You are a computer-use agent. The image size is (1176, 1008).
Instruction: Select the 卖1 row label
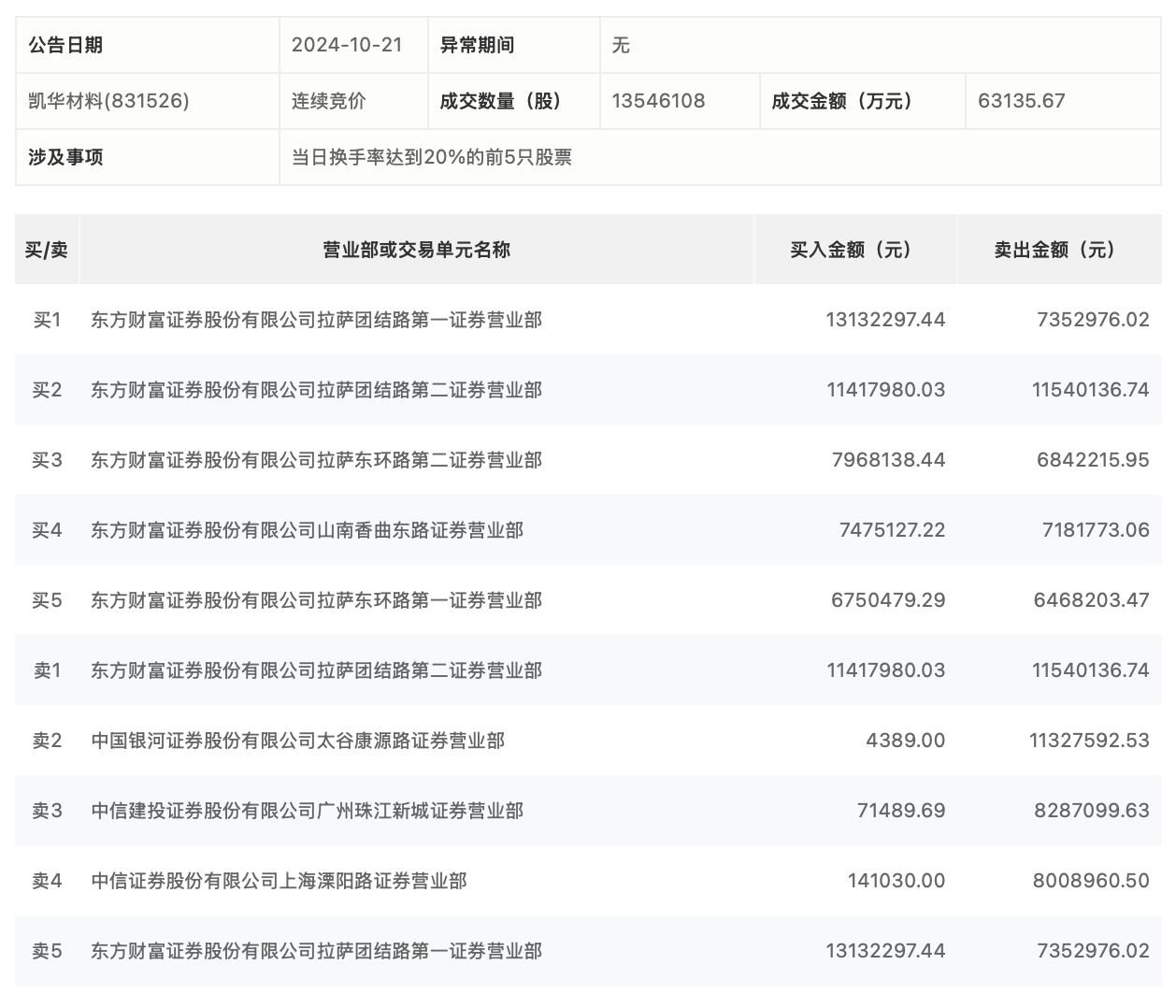(47, 670)
